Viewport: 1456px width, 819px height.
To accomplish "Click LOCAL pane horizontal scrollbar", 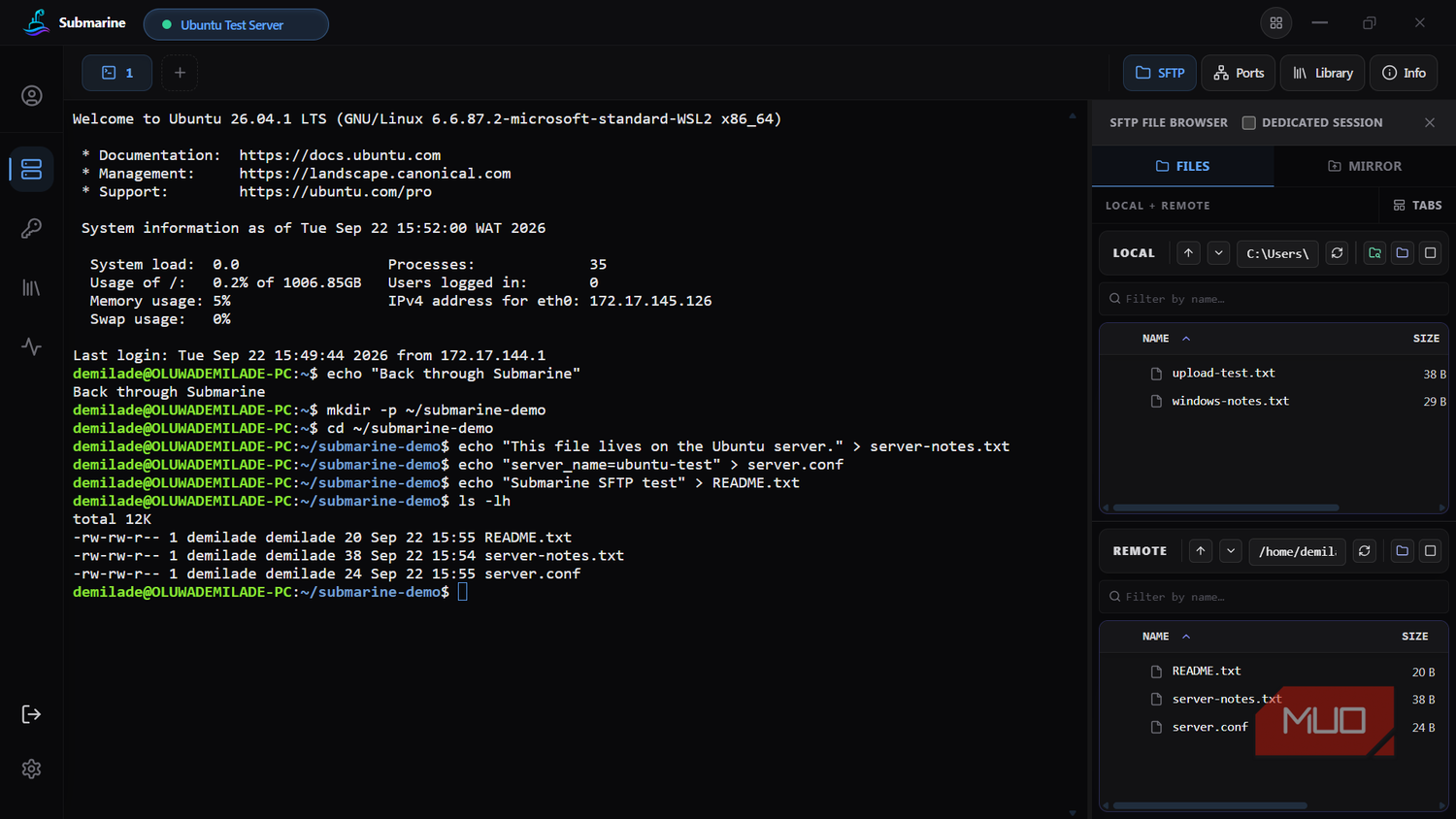I will (1226, 508).
